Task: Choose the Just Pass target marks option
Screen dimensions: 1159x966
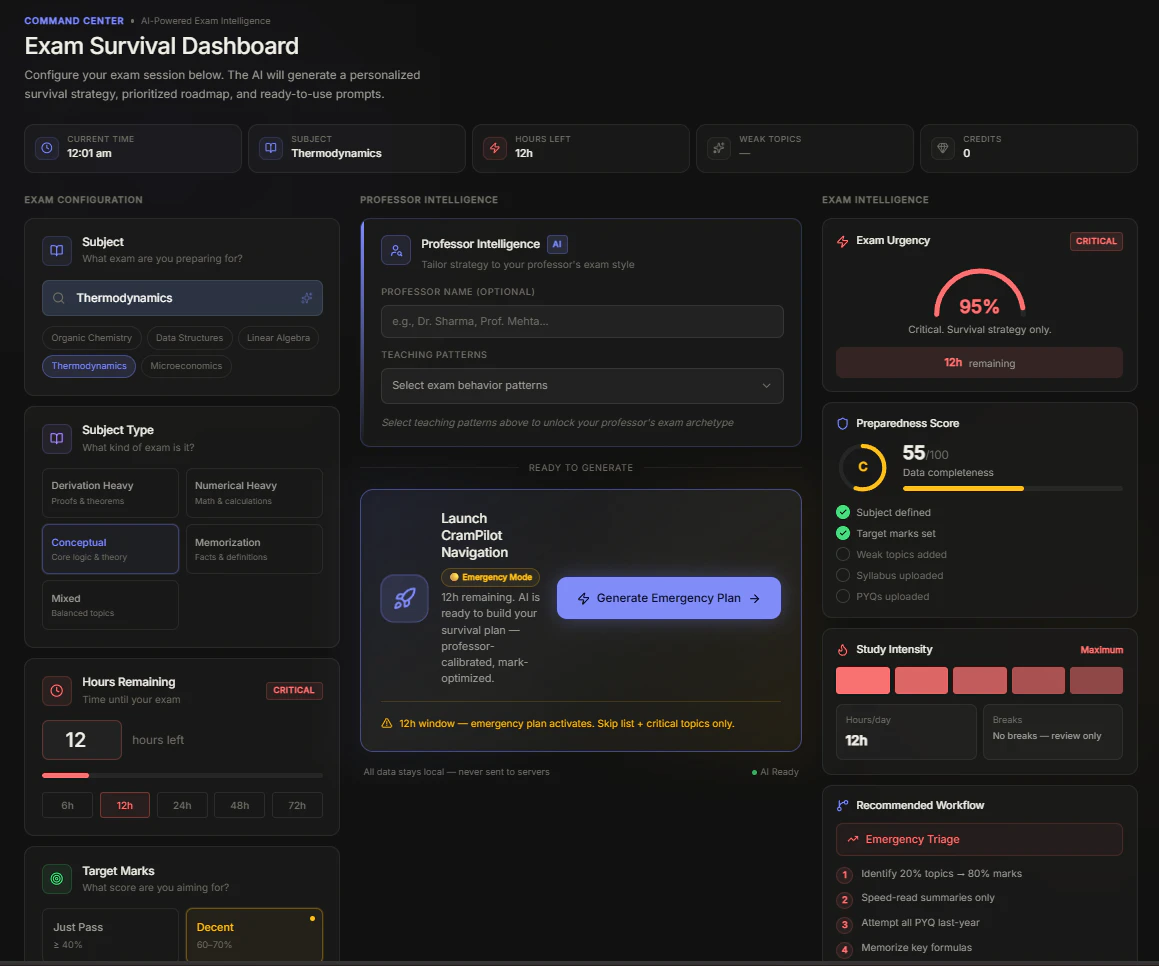Action: pos(110,935)
